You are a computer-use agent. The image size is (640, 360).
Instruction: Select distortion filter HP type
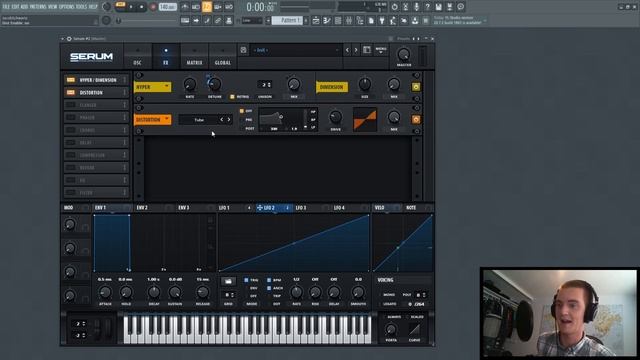pos(313,111)
